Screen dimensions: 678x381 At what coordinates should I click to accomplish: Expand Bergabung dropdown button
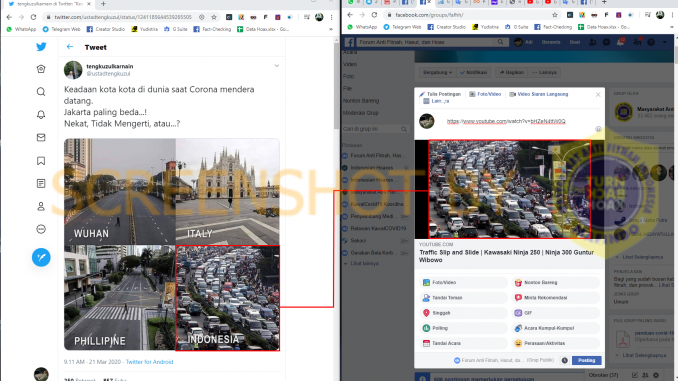(437, 73)
